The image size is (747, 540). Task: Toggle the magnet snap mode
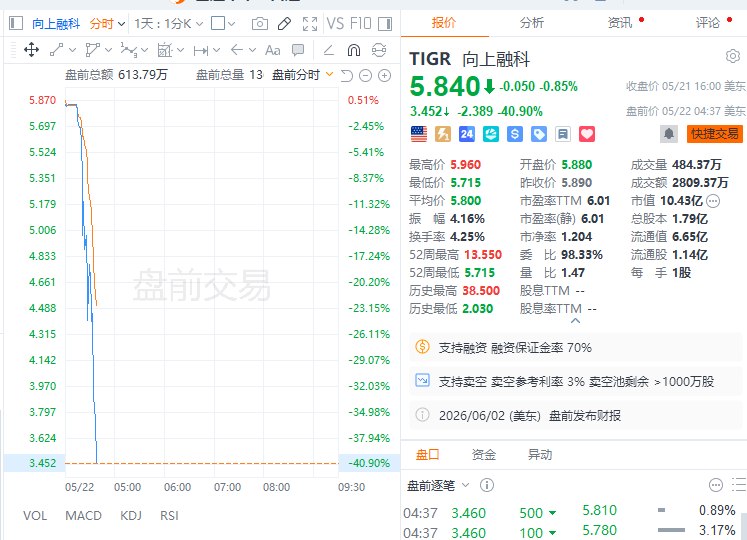point(353,50)
